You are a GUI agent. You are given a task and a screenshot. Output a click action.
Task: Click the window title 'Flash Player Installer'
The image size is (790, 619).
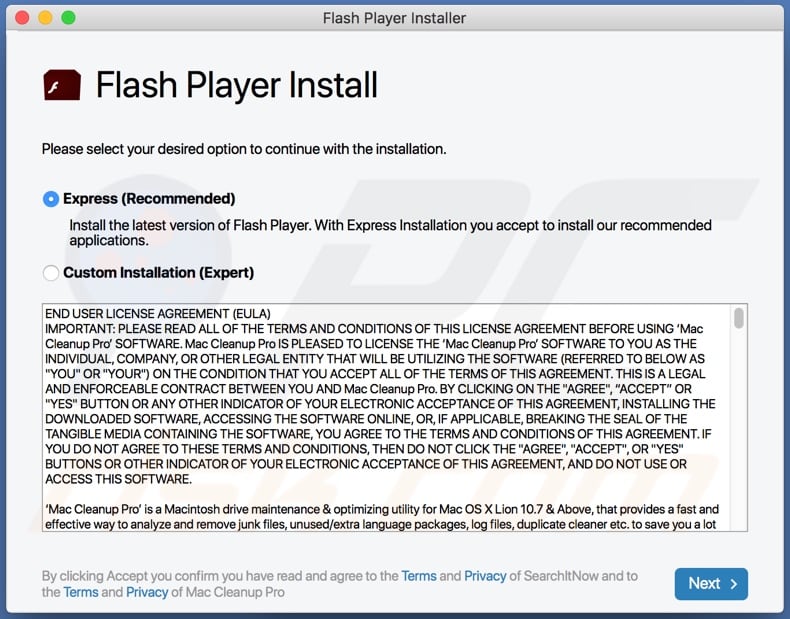(x=394, y=18)
